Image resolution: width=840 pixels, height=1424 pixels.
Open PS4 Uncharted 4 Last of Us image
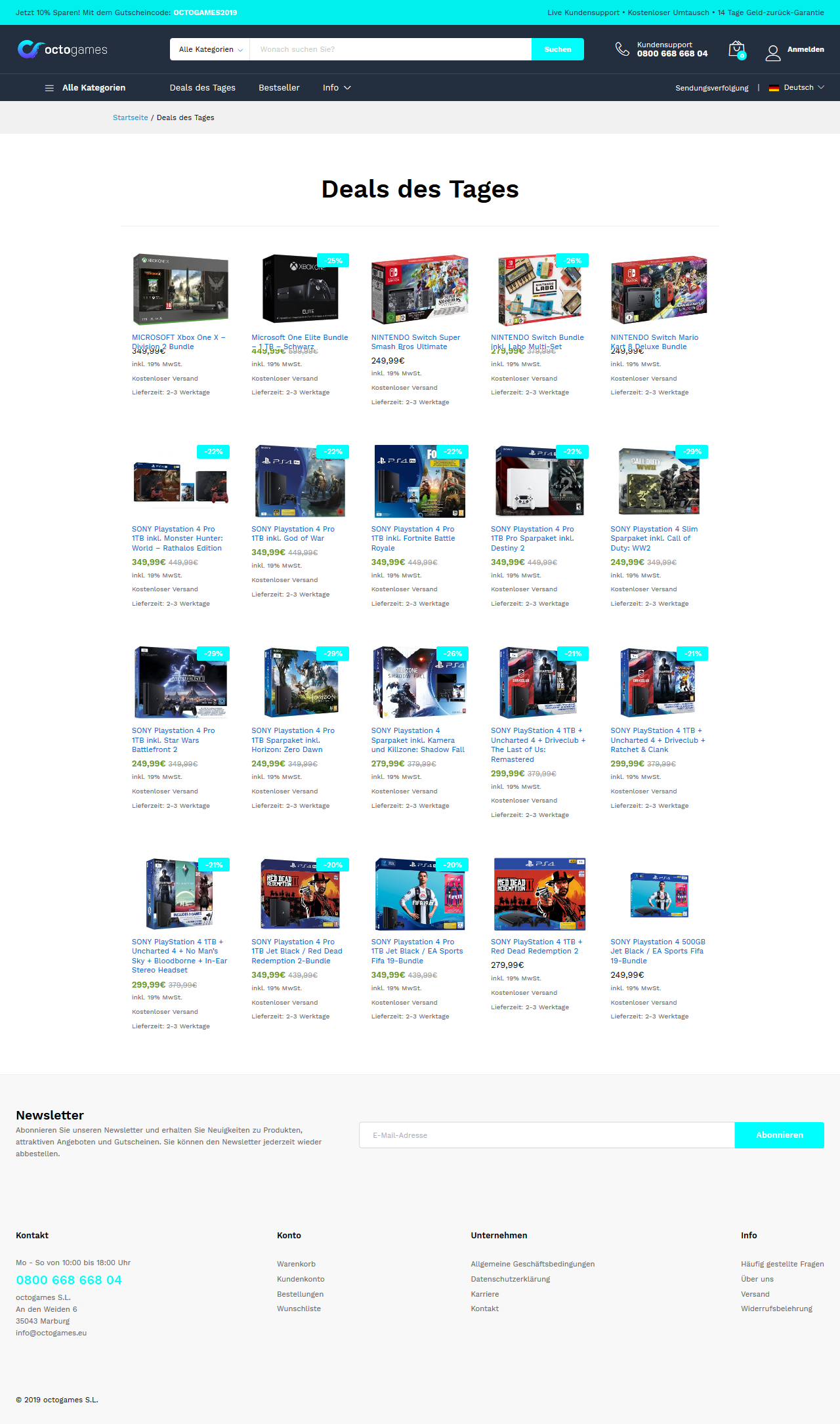click(539, 682)
